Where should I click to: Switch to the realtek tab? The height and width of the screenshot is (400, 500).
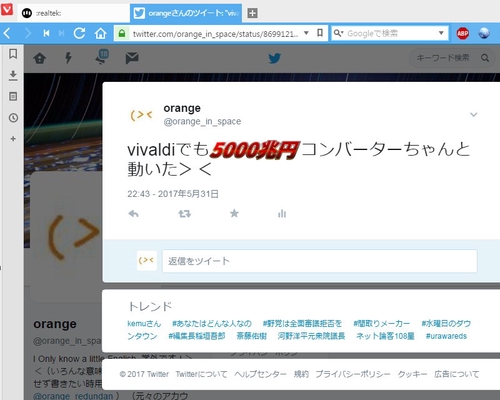pos(73,13)
